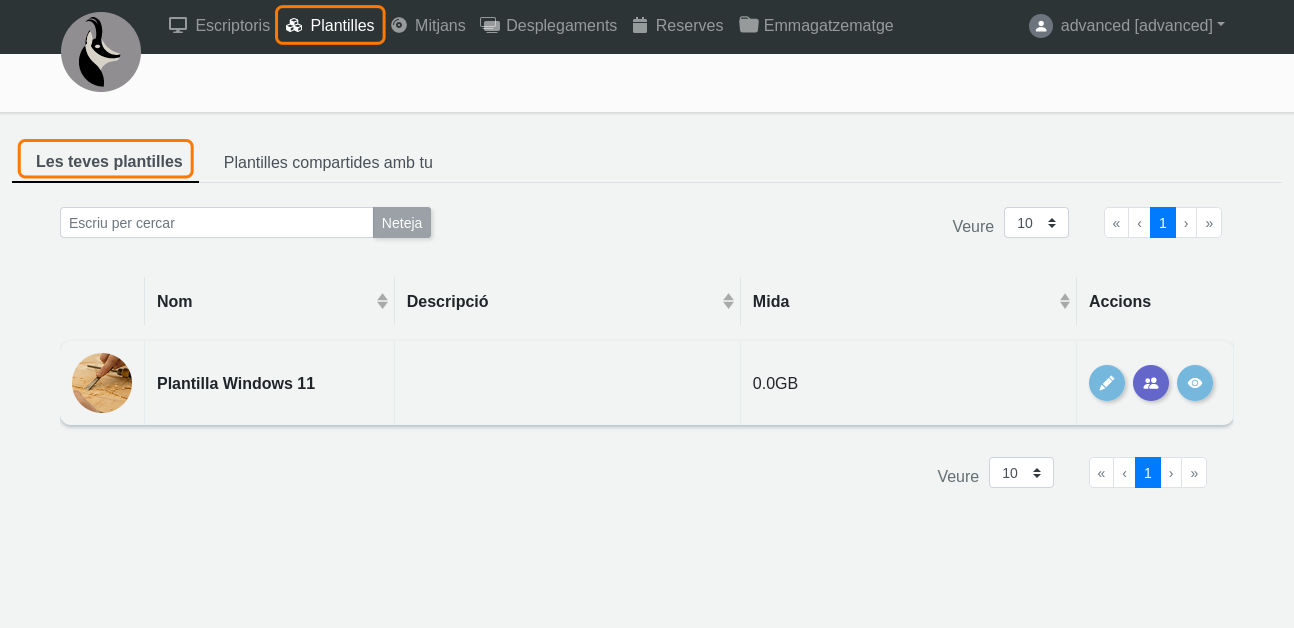
Task: Sort the table by Nom column
Action: 269,301
